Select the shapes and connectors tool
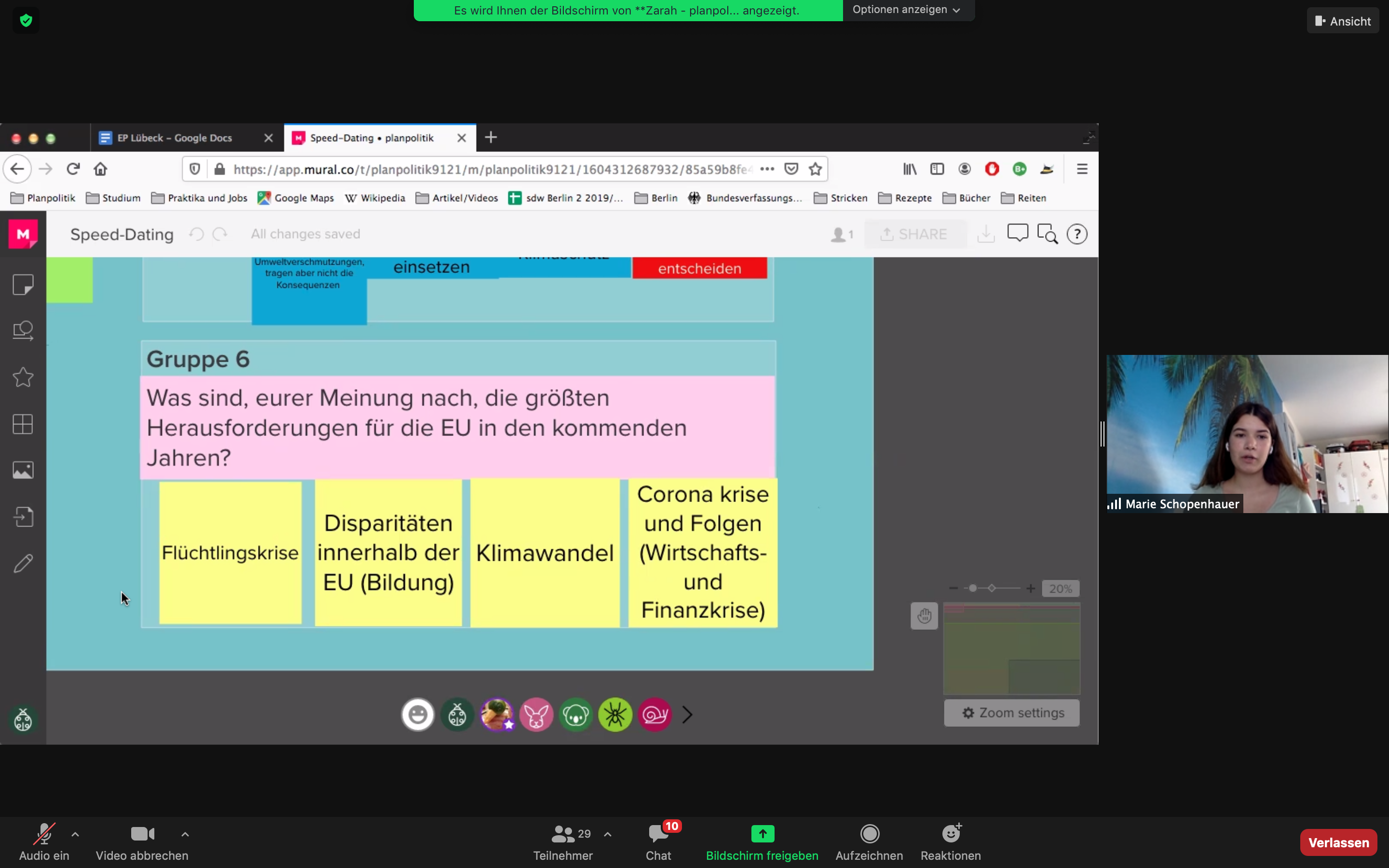The height and width of the screenshot is (868, 1389). tap(23, 331)
